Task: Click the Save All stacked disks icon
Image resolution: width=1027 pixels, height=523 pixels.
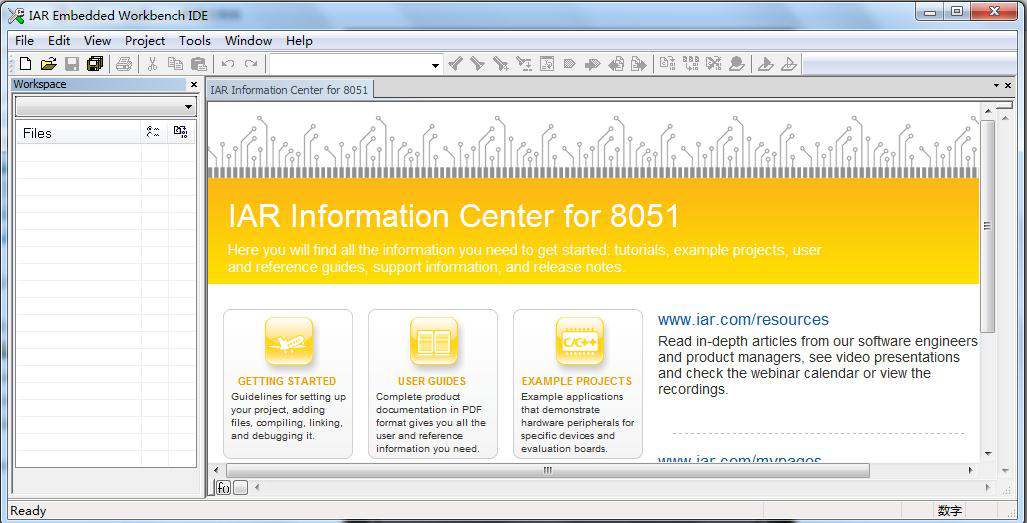Action: click(x=95, y=64)
